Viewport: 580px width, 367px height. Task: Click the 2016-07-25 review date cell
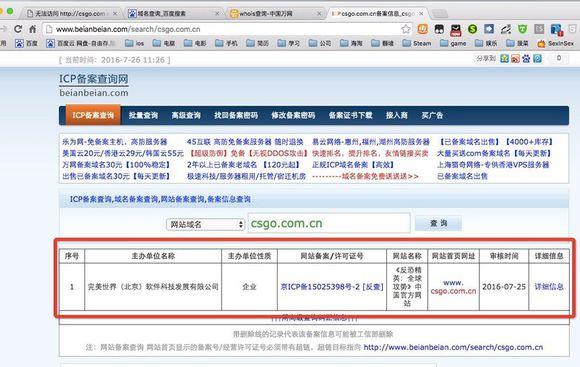504,287
